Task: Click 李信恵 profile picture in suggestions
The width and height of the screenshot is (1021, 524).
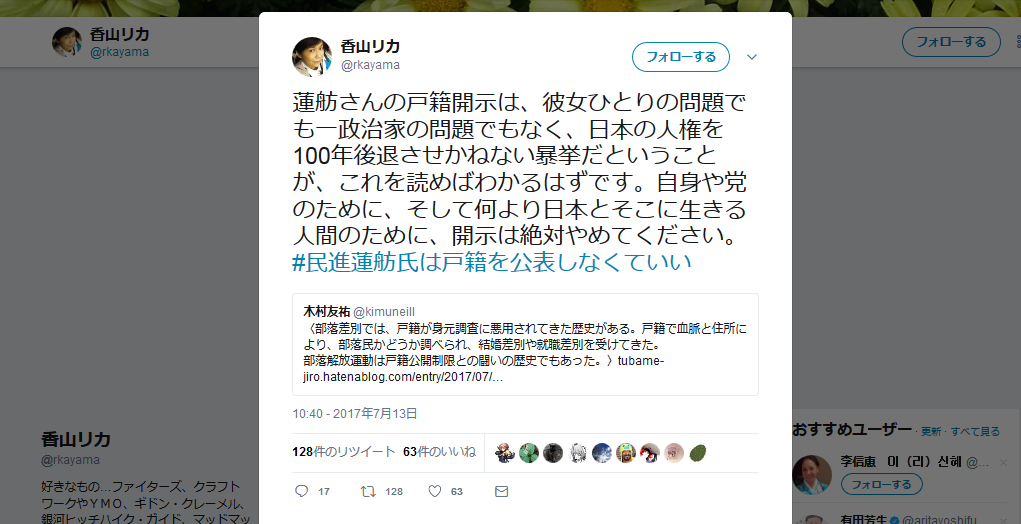Action: 811,475
